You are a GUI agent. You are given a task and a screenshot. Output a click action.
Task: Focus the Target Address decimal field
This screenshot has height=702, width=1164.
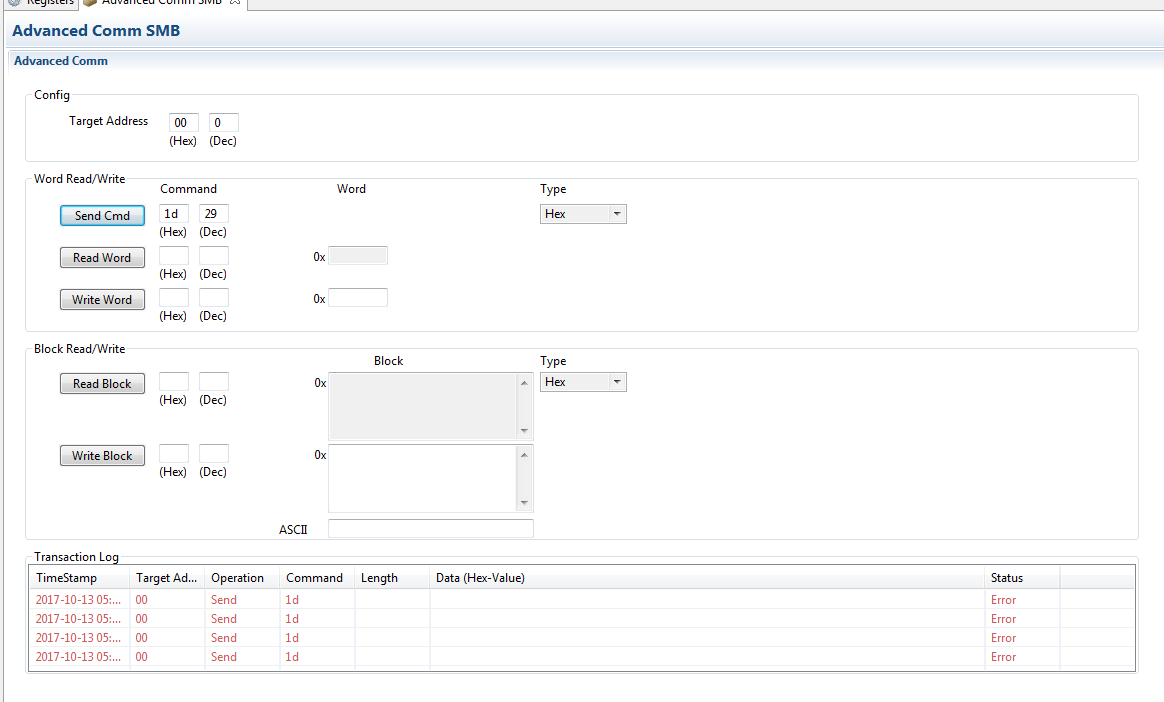click(x=223, y=122)
